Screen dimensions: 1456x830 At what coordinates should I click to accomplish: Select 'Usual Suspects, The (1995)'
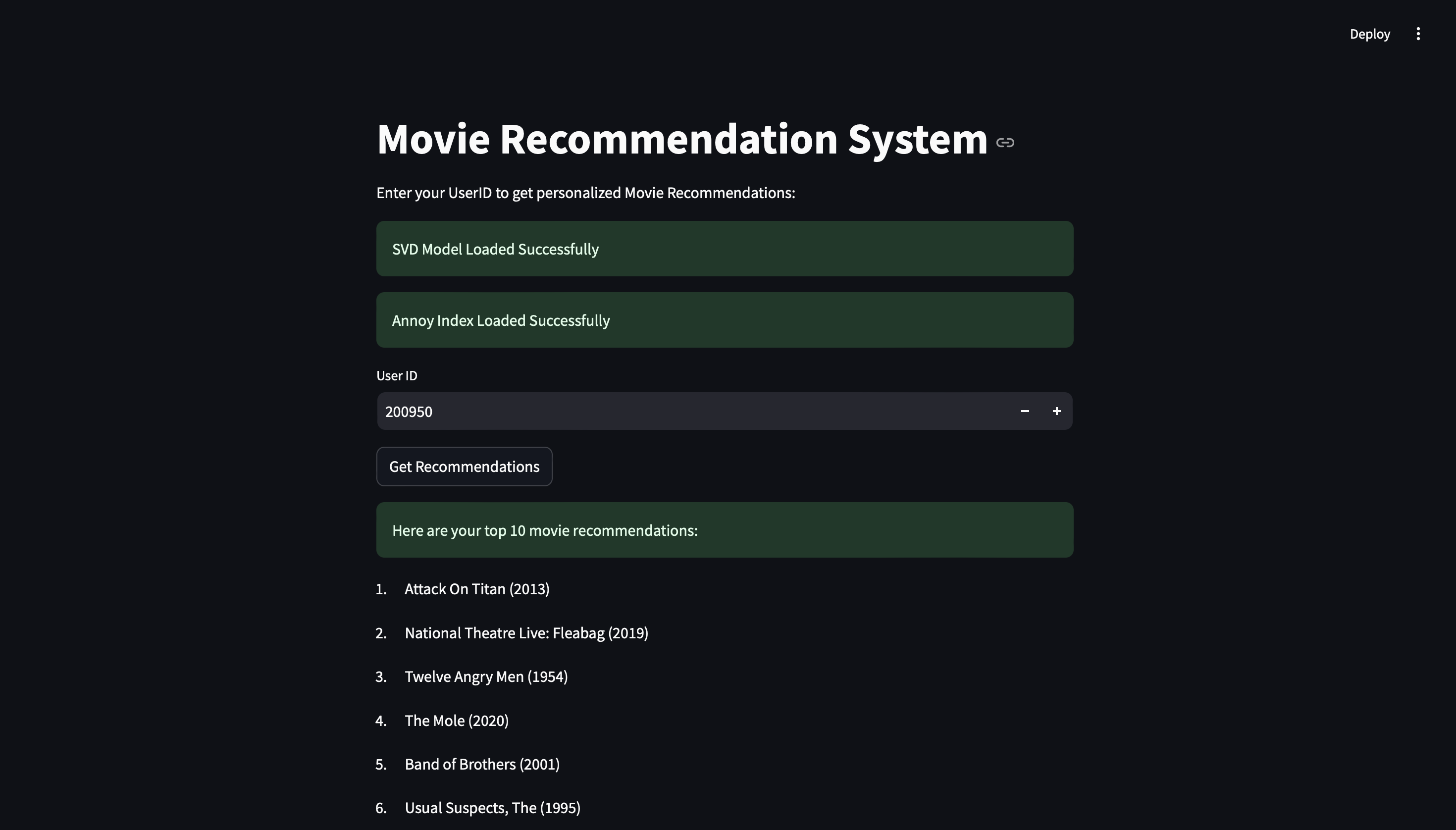(491, 808)
